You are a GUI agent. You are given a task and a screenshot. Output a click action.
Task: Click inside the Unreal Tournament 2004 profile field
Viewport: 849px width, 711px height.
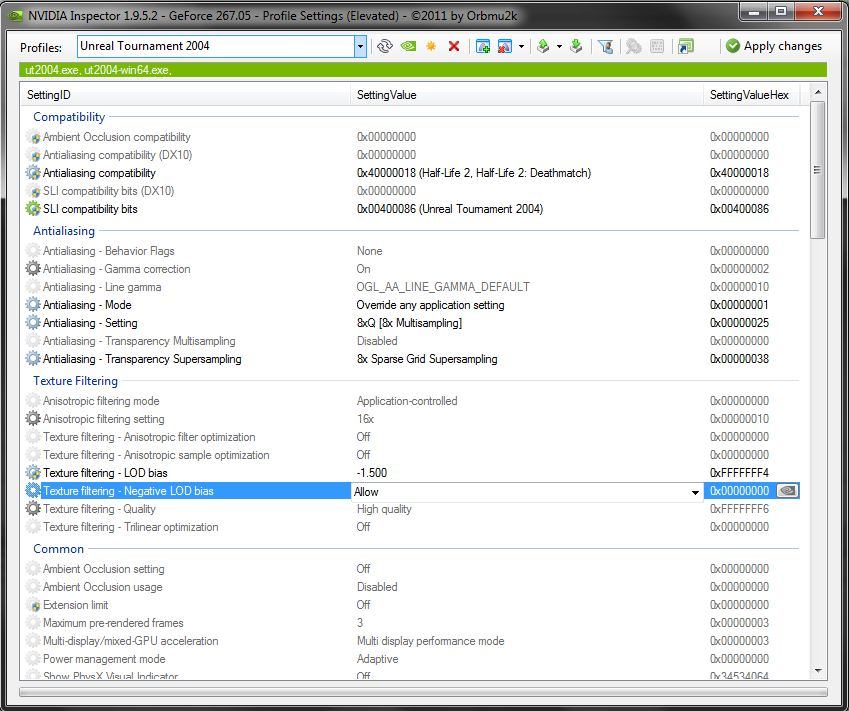[215, 46]
